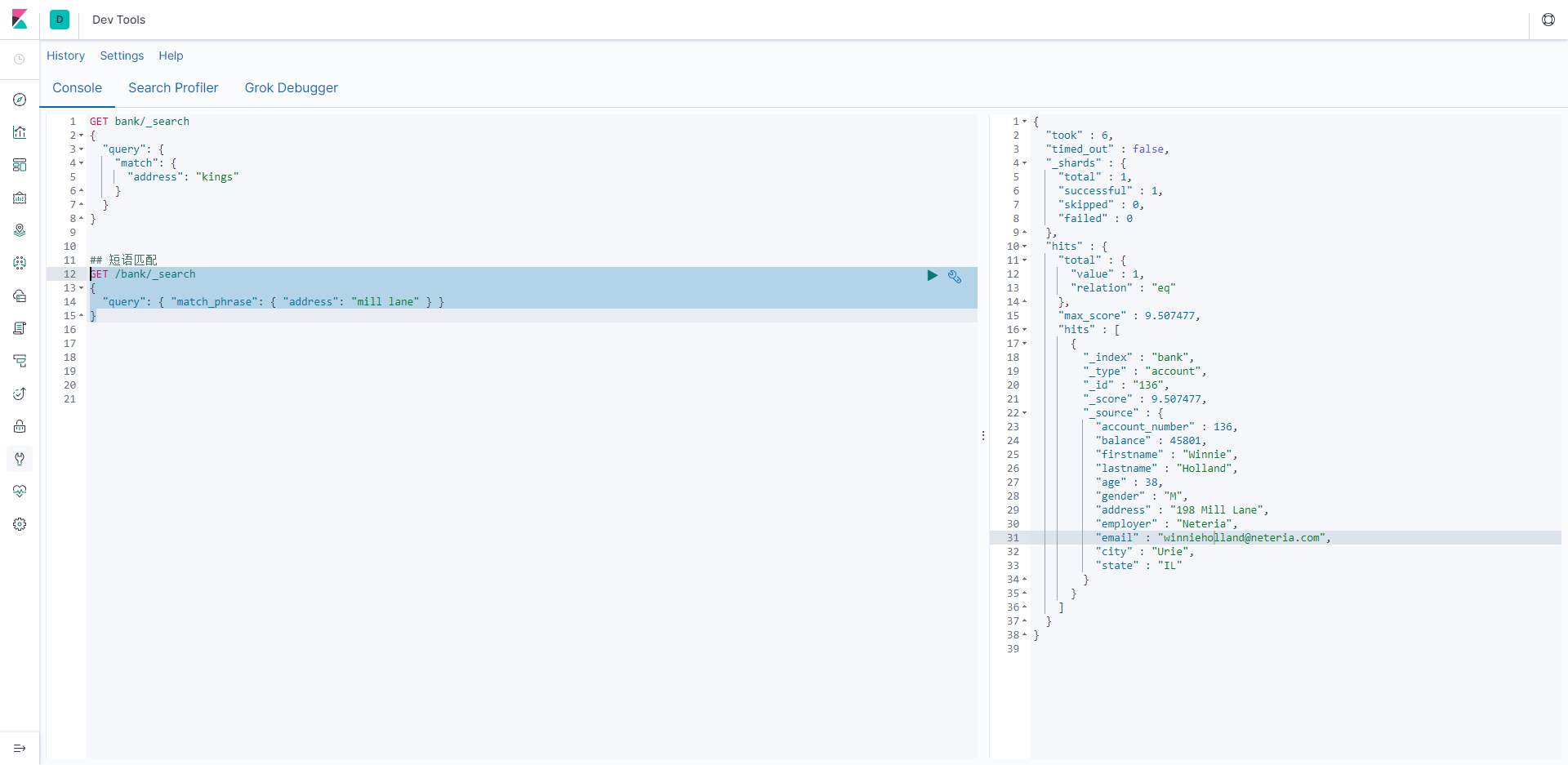1568x765 pixels.
Task: Collapse hits array fold arrow line 16
Action: [x=1024, y=330]
